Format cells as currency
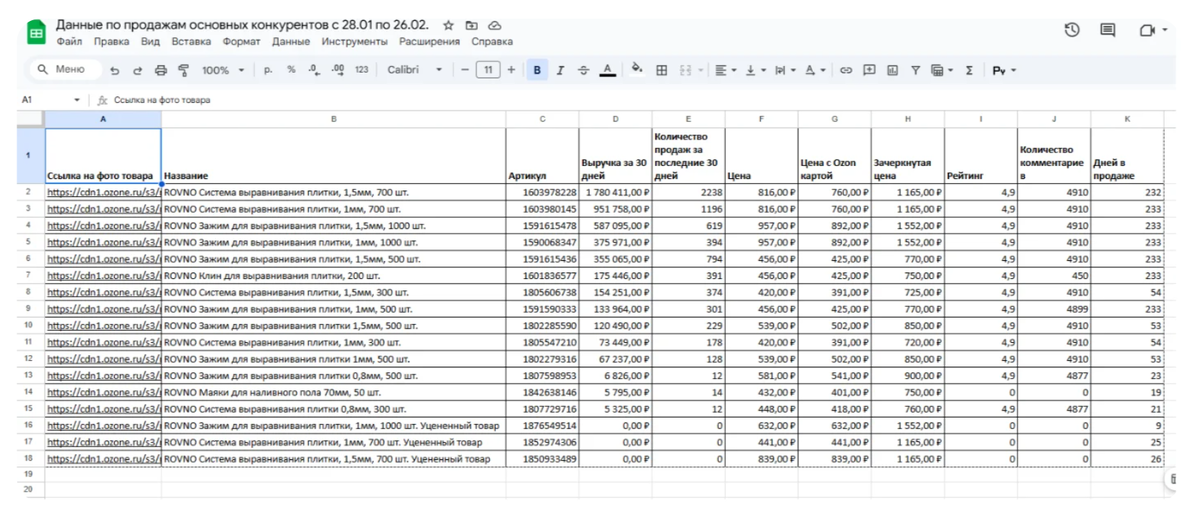1200x524 pixels. [268, 70]
